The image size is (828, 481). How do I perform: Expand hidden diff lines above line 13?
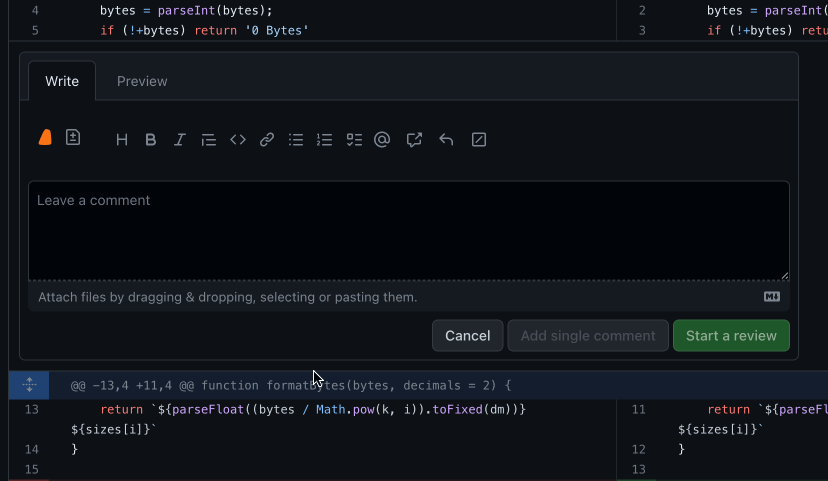click(29, 385)
